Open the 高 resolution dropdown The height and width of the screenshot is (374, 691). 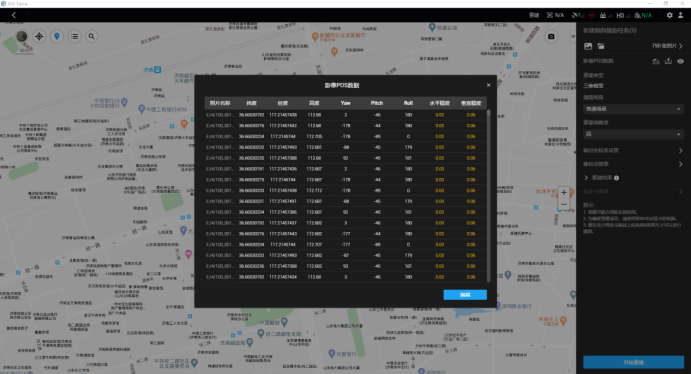[633, 134]
